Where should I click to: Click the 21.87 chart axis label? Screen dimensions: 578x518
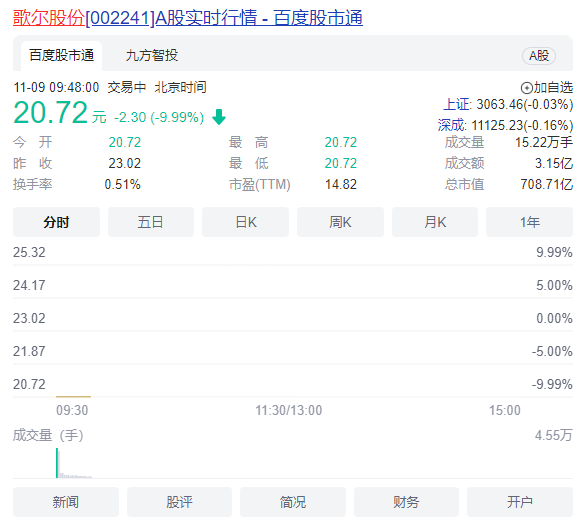[29, 351]
